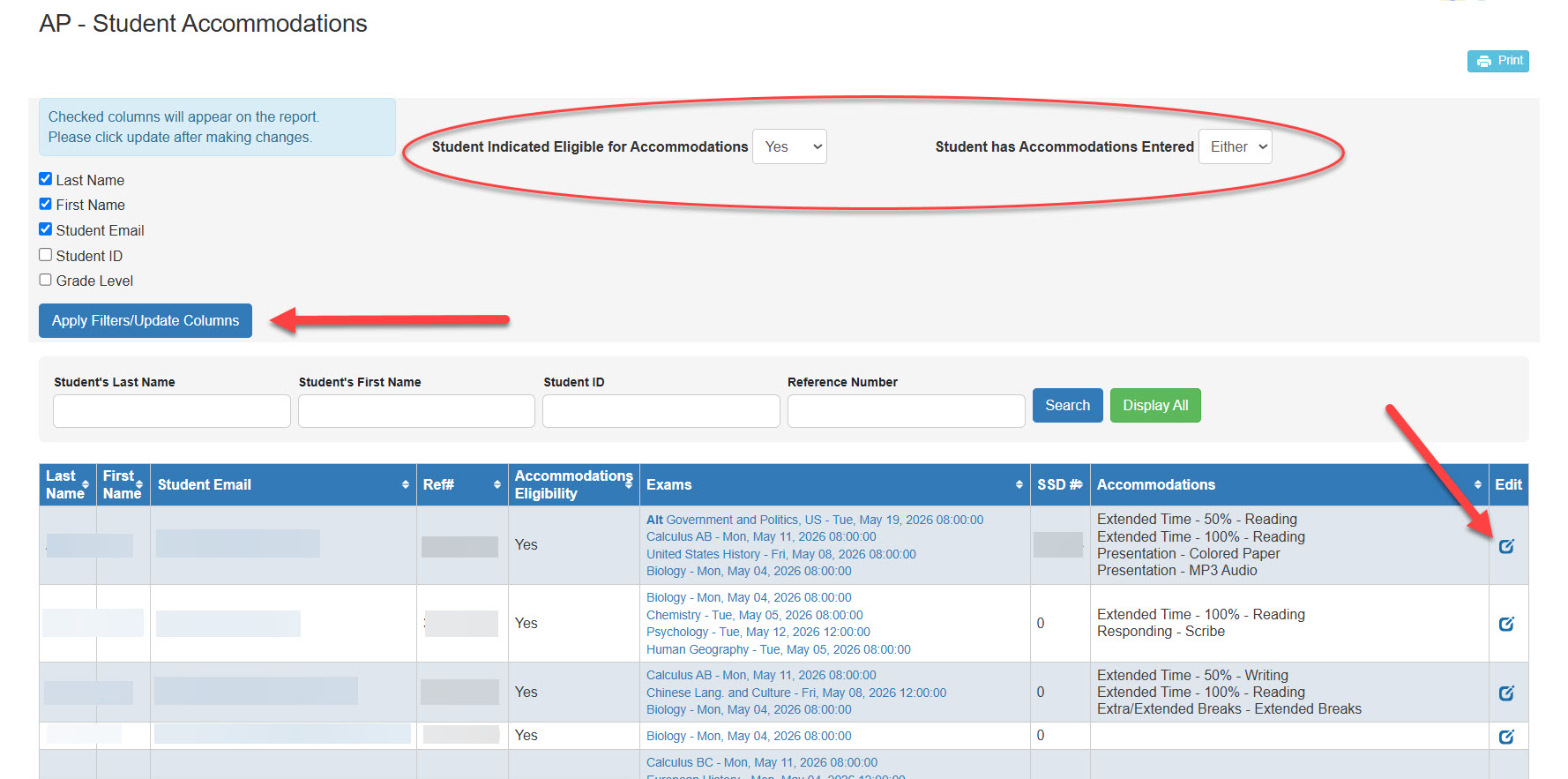Open edit icon for single Biology exam row
This screenshot has width=1568, height=779.
pyautogui.click(x=1506, y=736)
